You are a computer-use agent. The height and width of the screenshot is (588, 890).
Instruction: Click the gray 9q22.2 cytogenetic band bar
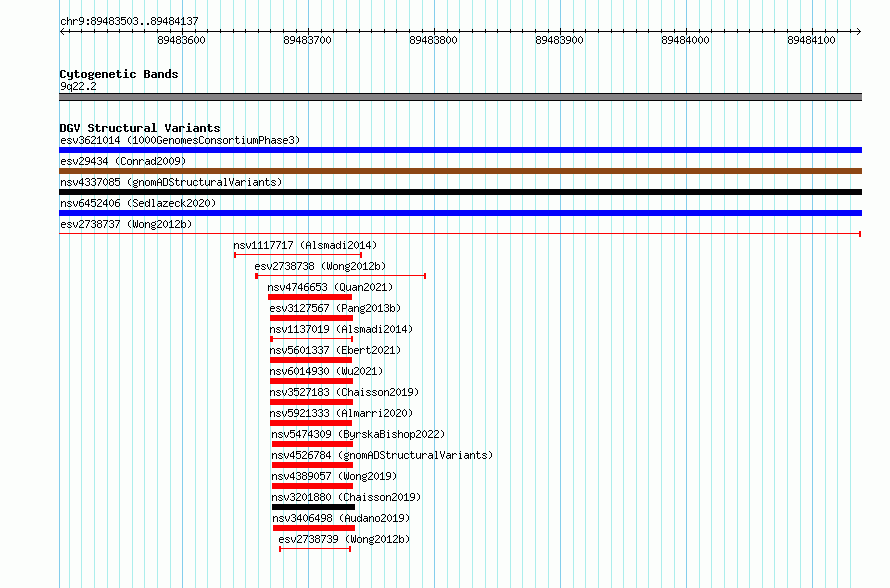[460, 98]
